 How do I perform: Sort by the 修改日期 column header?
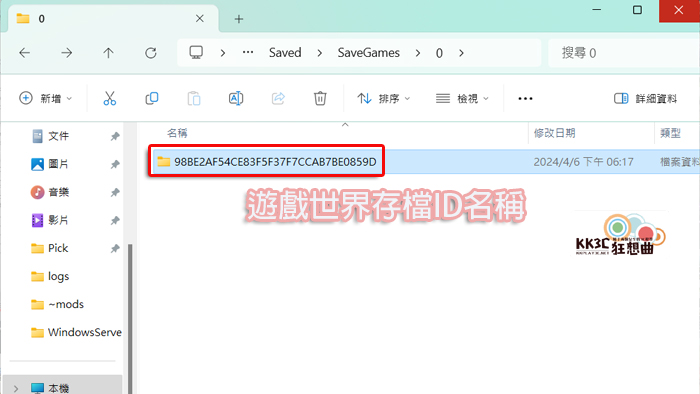(x=554, y=133)
